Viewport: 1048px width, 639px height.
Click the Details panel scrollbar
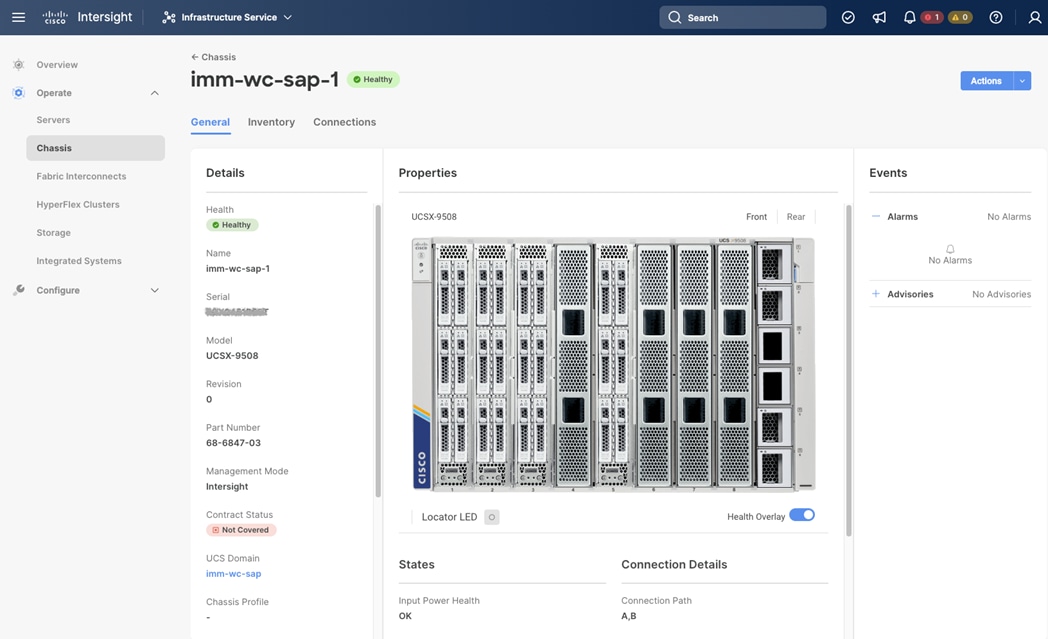378,351
